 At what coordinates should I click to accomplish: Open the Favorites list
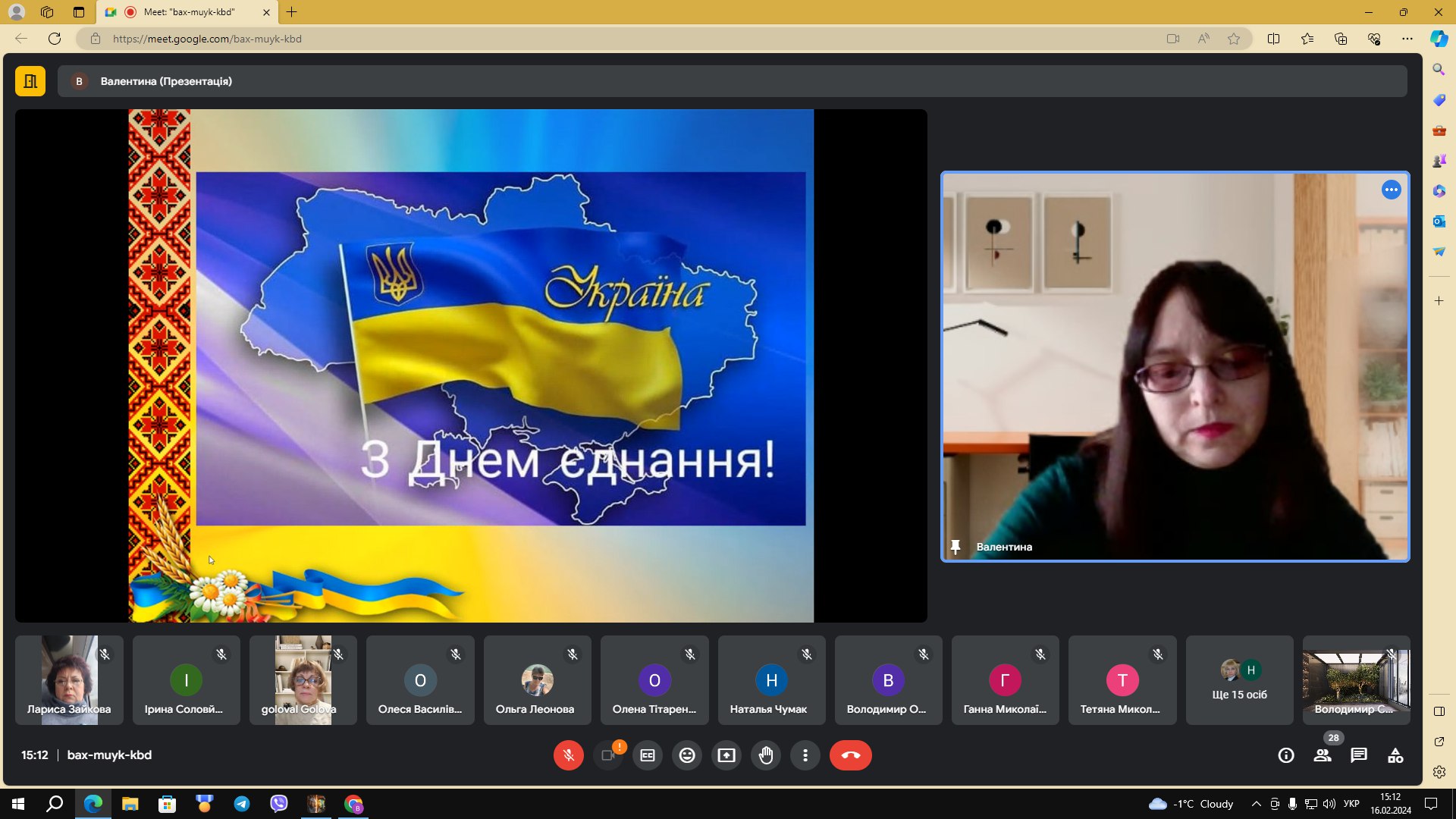(x=1307, y=39)
